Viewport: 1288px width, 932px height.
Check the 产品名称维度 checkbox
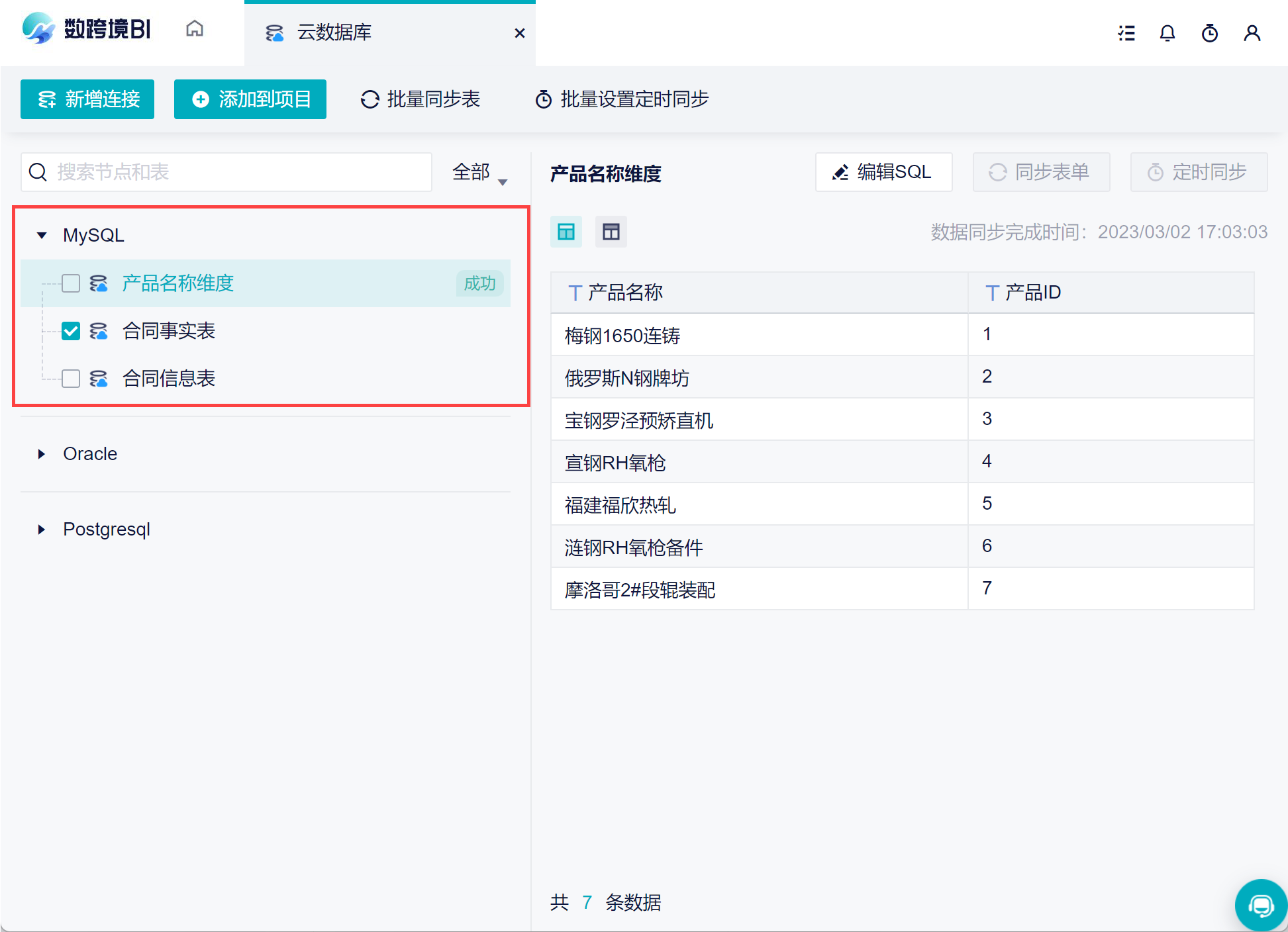click(x=71, y=283)
